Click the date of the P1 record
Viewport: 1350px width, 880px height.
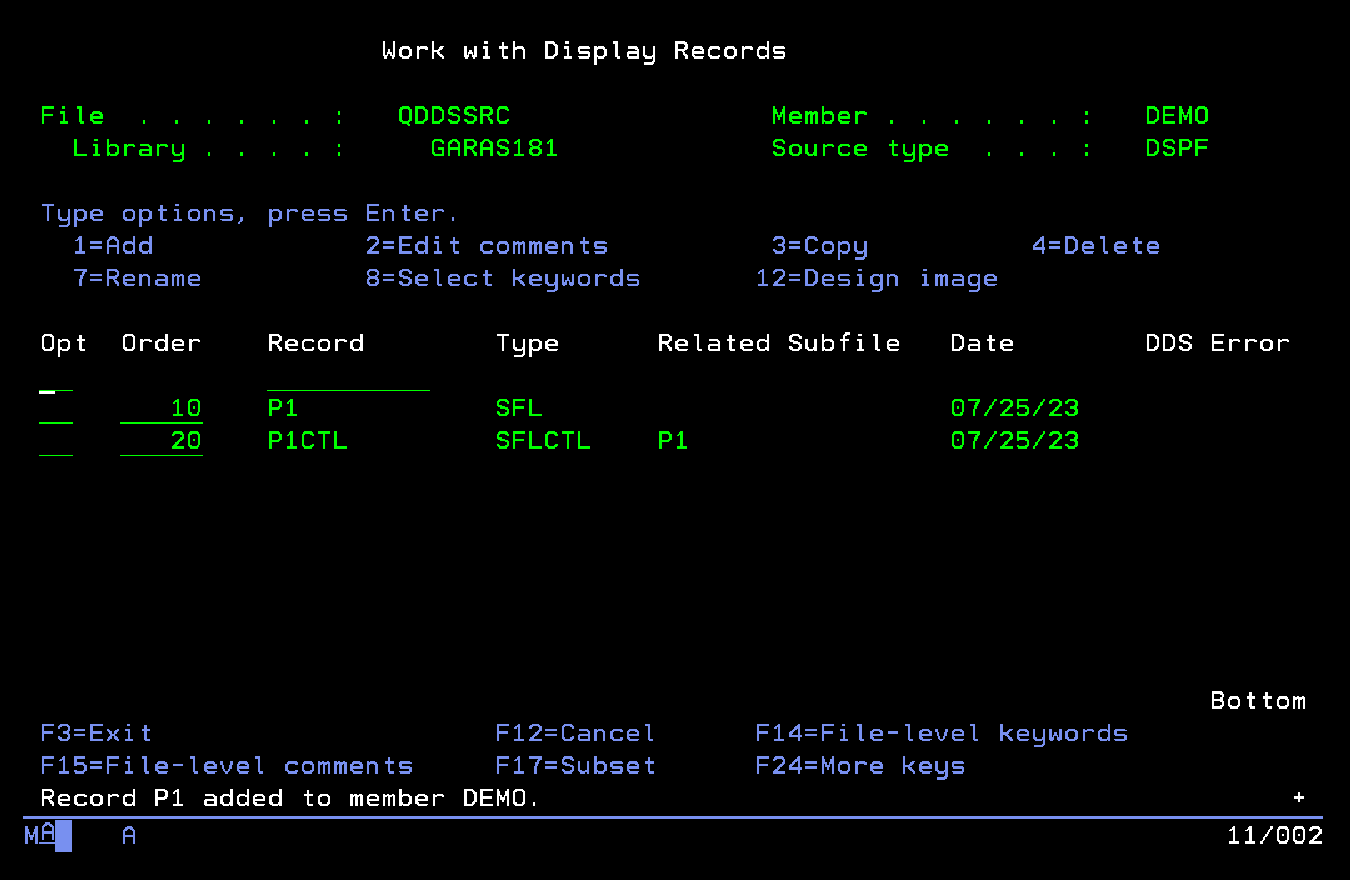tap(1014, 409)
